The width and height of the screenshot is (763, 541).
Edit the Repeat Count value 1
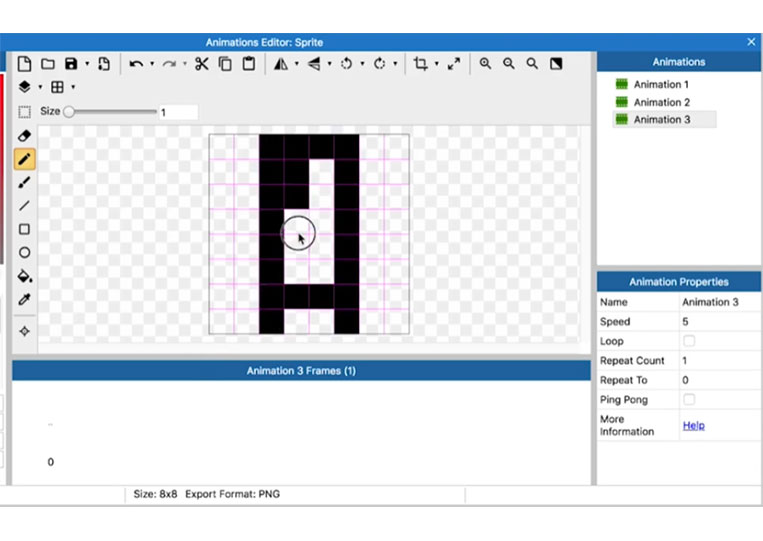719,361
